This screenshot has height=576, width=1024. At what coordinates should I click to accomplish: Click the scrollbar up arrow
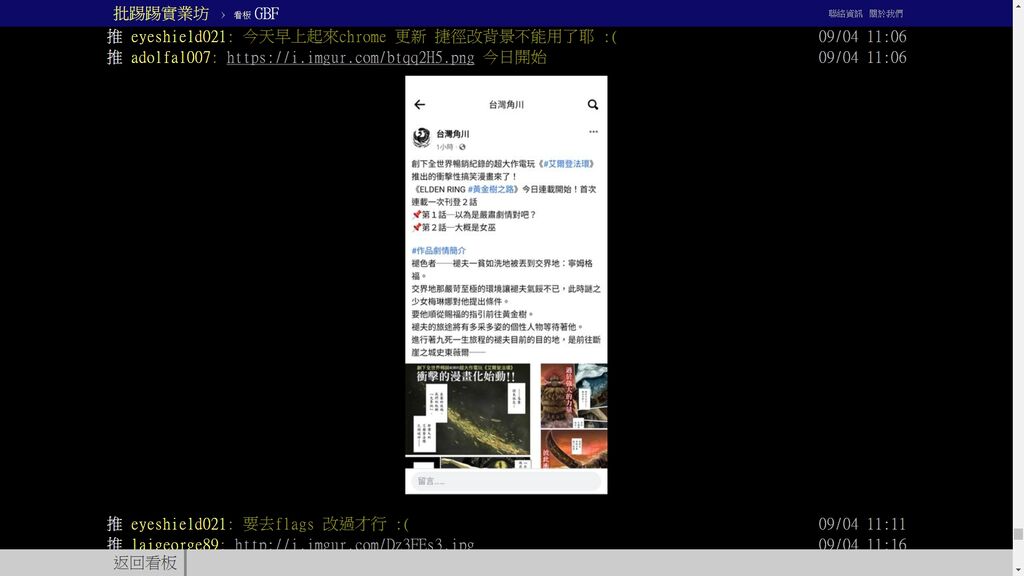point(1018,5)
